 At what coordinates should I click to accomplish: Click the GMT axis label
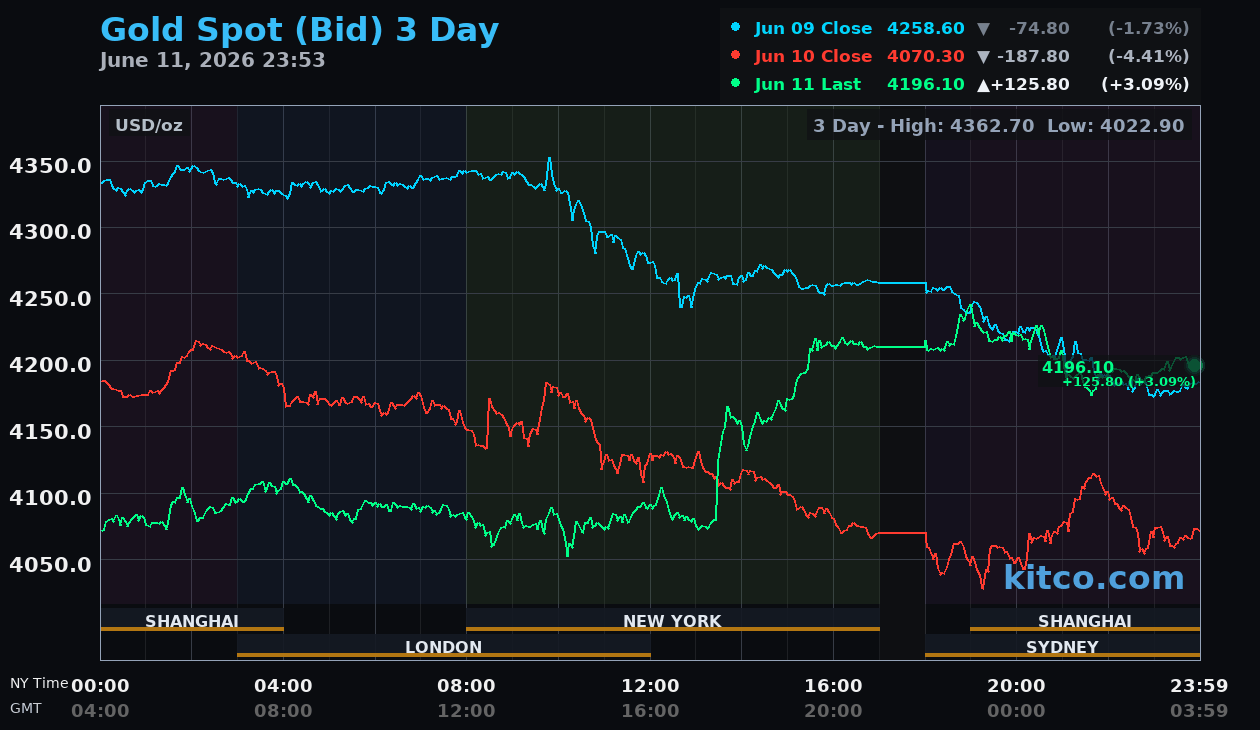click(26, 708)
